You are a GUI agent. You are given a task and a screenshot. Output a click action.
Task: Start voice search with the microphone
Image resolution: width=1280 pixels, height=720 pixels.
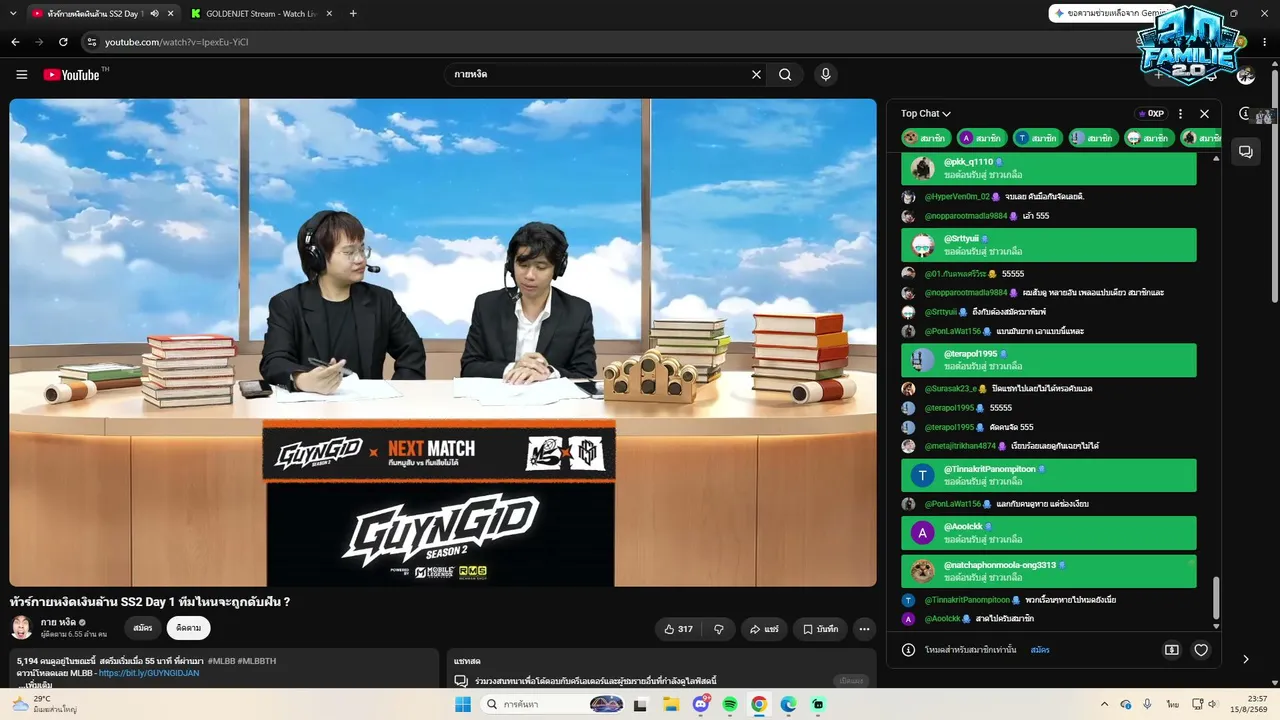coord(825,74)
